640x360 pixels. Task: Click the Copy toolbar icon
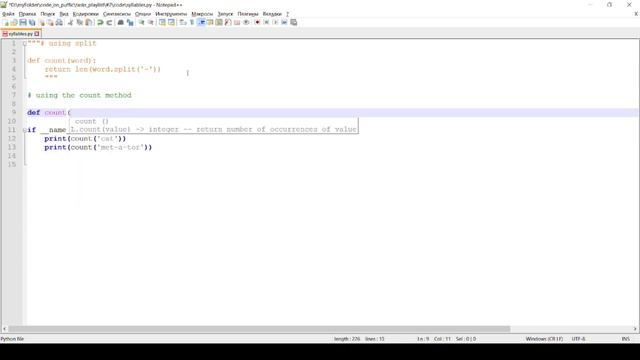click(80, 22)
